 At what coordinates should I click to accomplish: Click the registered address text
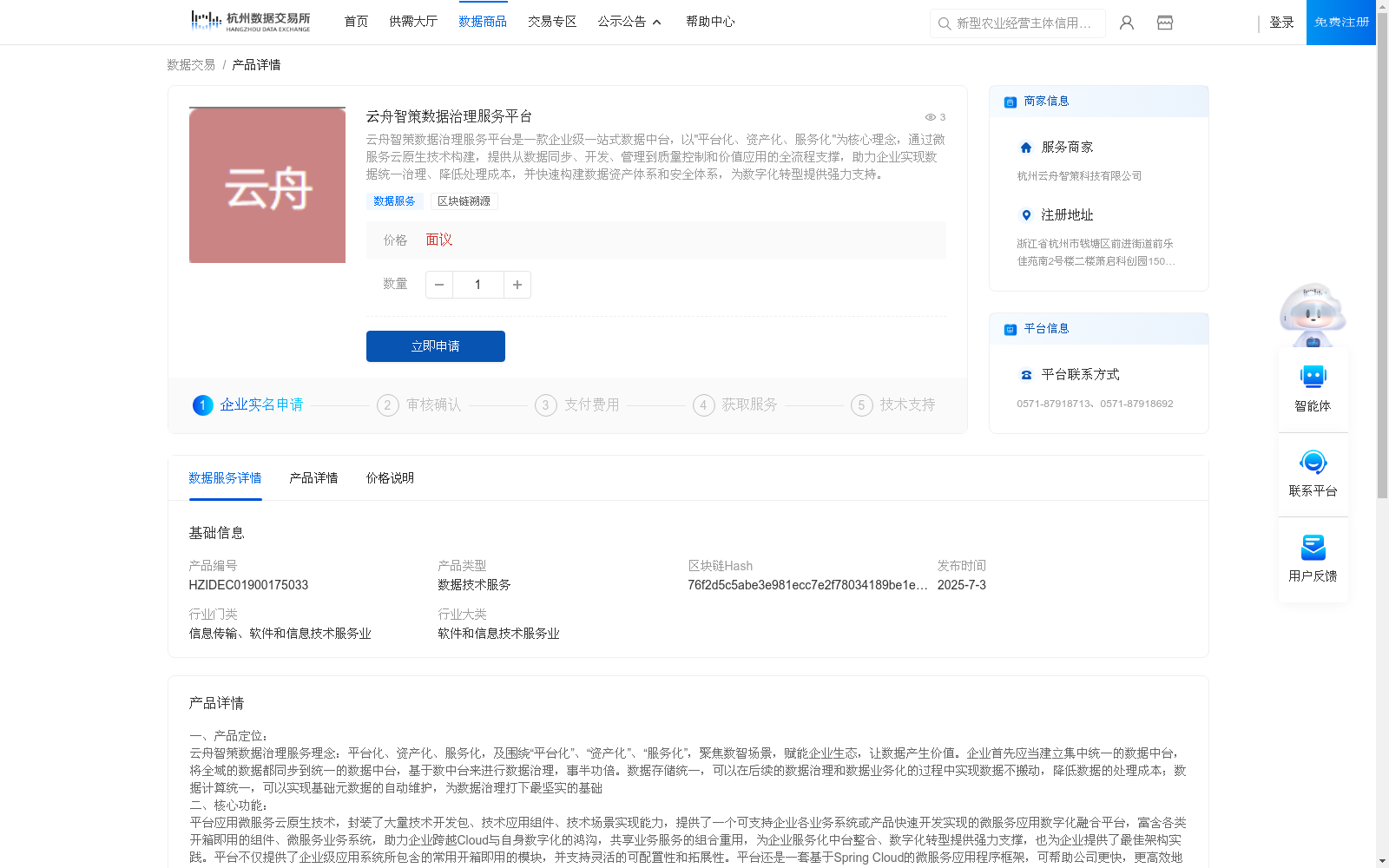(1096, 253)
